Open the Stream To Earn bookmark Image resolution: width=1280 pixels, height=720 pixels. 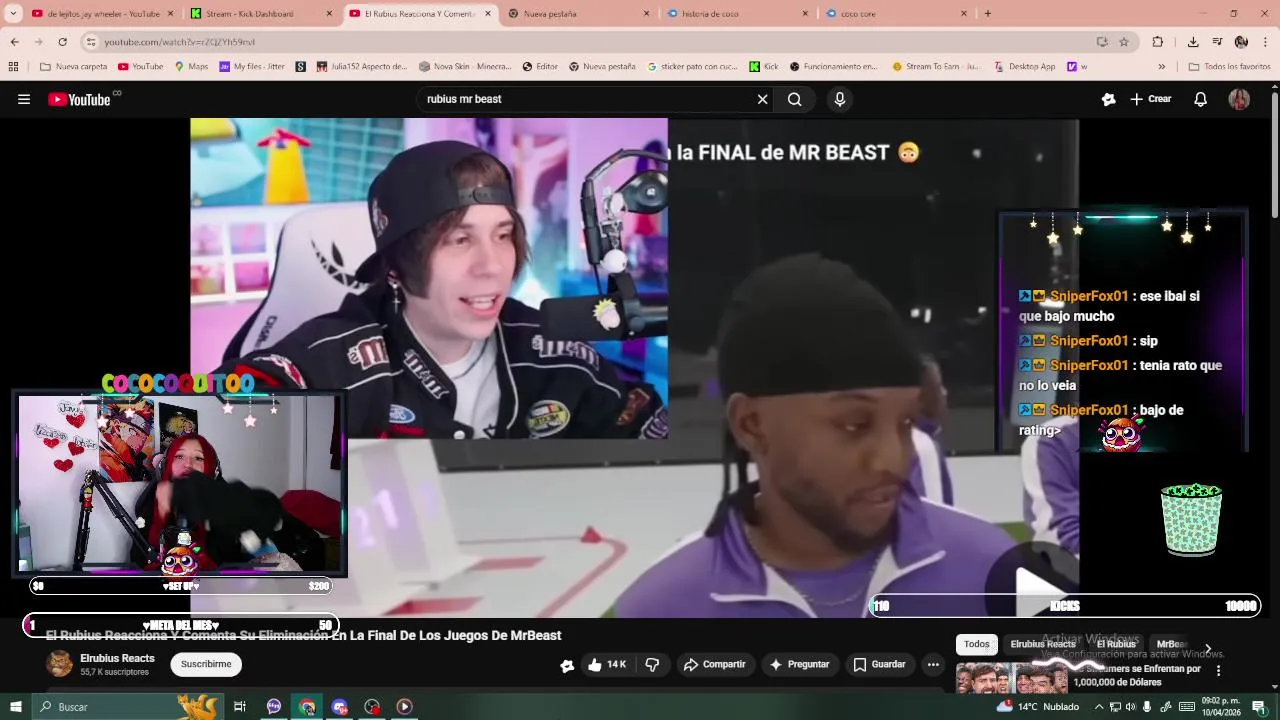[x=935, y=67]
